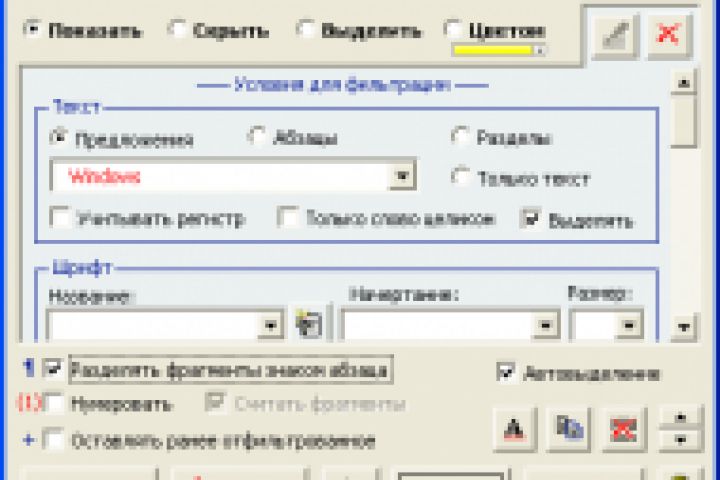Select the Разделы radio button

pos(461,136)
